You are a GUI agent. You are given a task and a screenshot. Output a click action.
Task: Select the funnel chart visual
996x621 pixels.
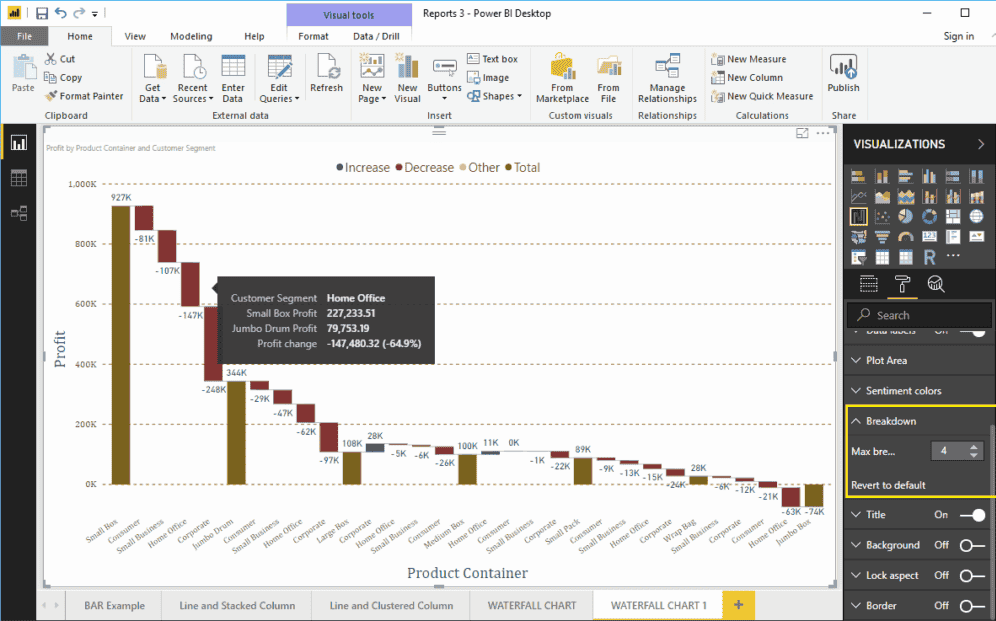click(x=882, y=237)
